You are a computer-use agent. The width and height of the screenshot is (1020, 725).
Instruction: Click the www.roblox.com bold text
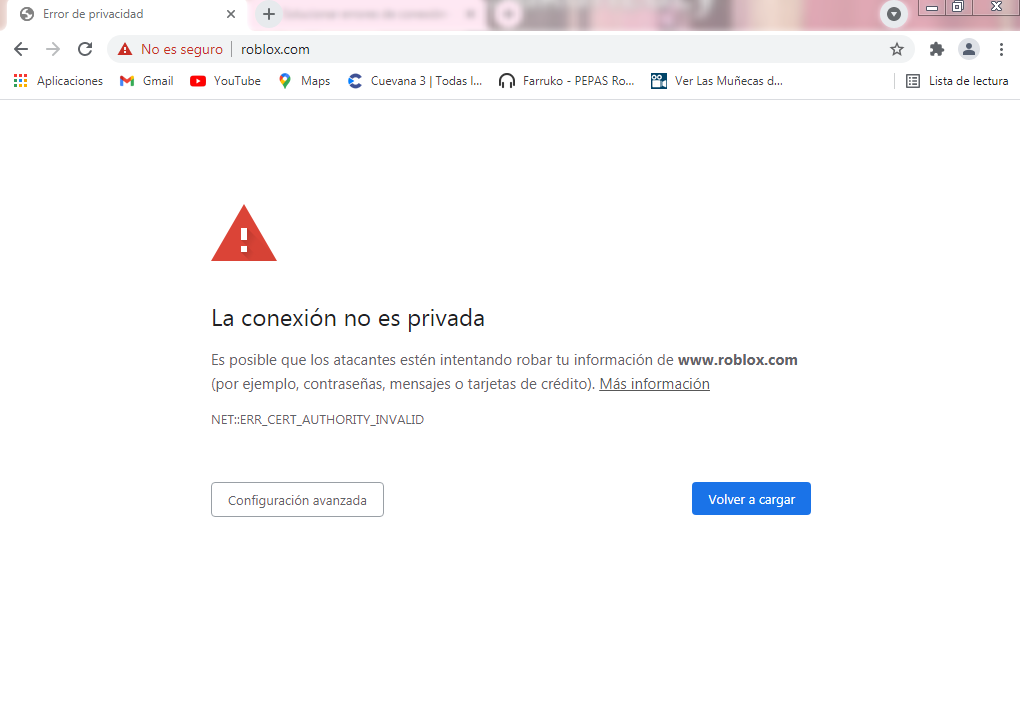click(738, 360)
